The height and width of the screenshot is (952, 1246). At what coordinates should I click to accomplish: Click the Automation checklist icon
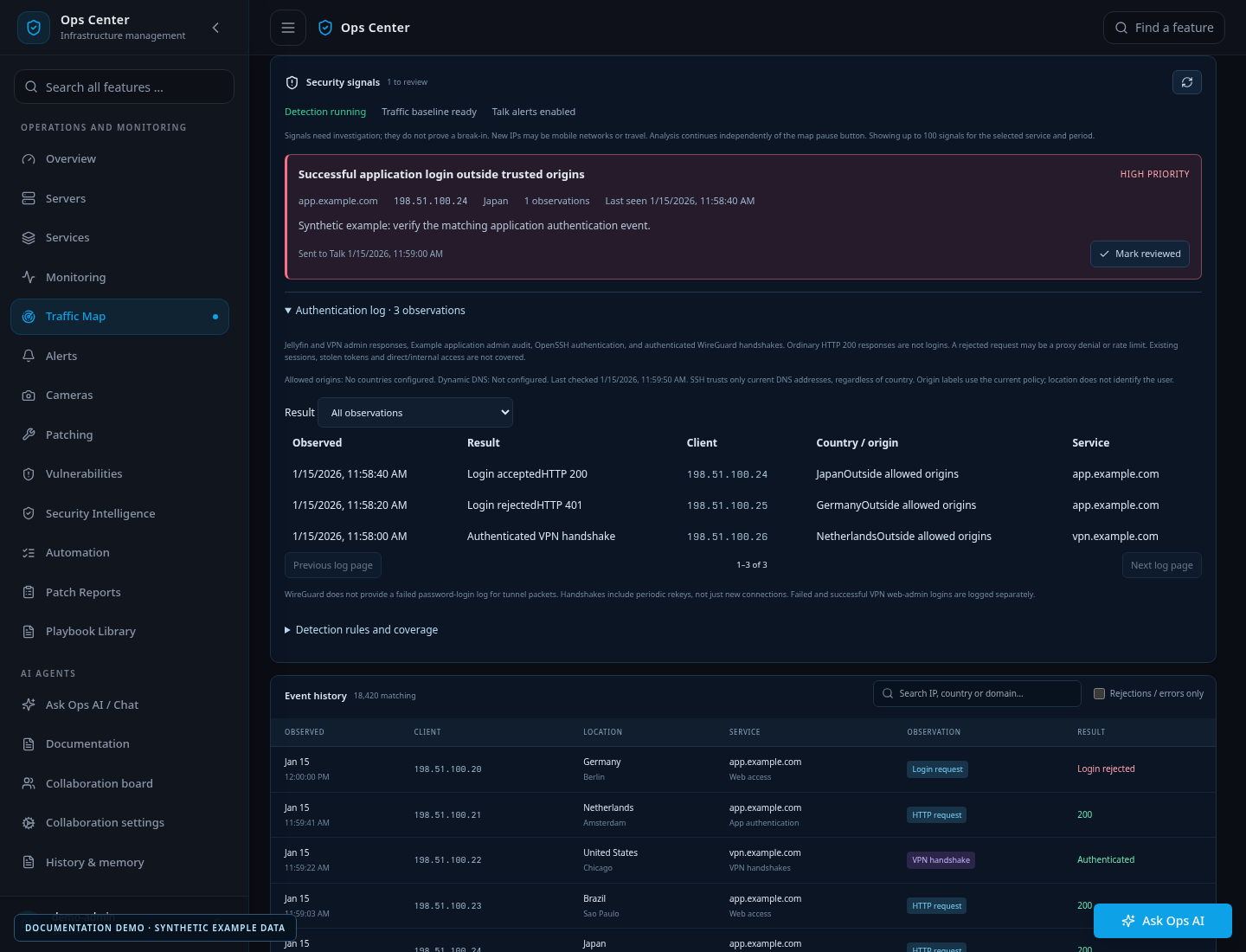(x=29, y=553)
